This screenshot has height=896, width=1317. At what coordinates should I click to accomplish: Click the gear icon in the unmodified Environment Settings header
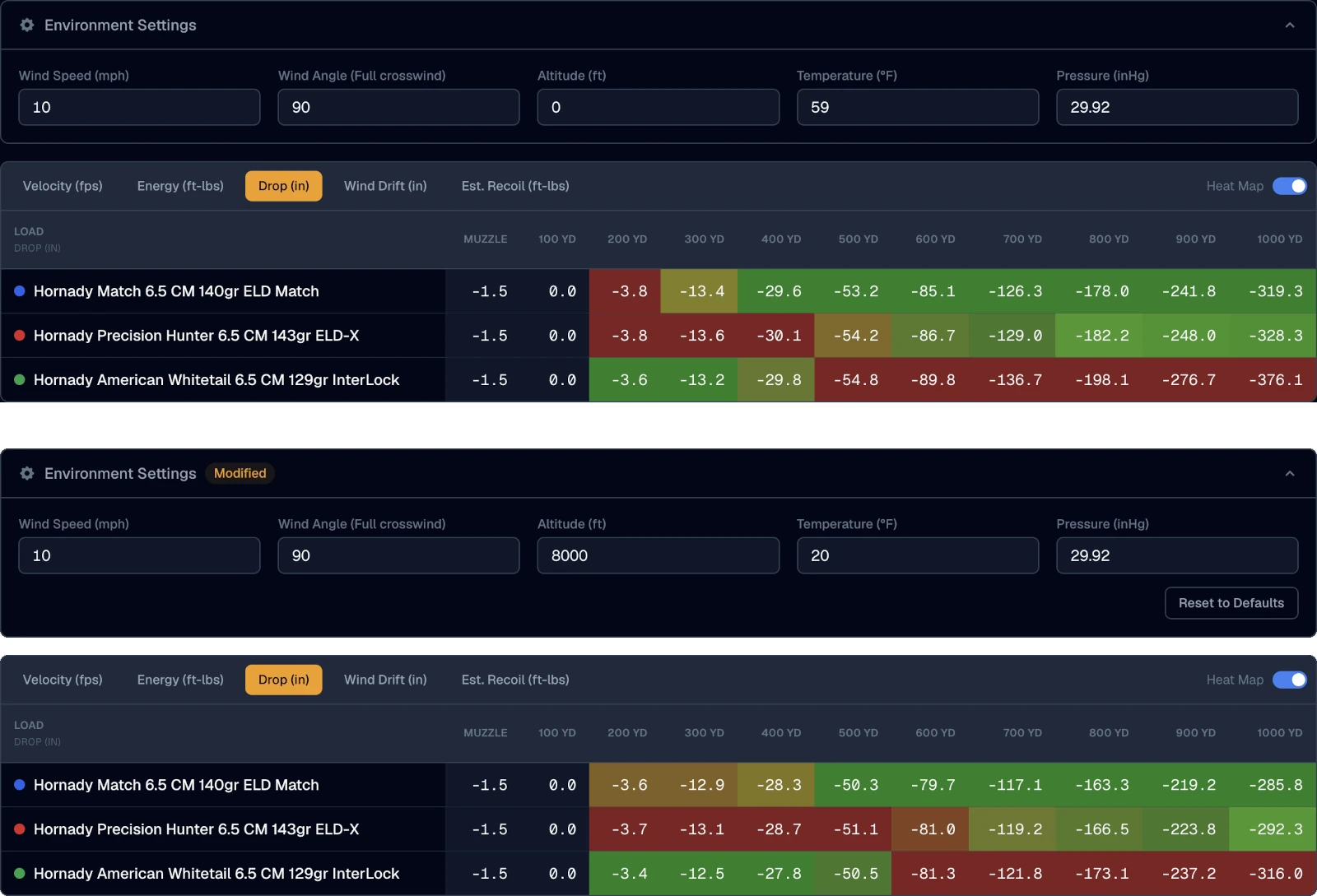[27, 26]
